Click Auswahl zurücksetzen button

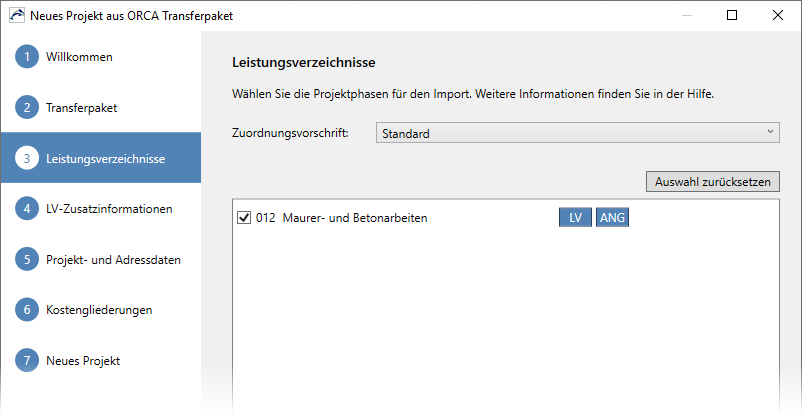(x=712, y=182)
